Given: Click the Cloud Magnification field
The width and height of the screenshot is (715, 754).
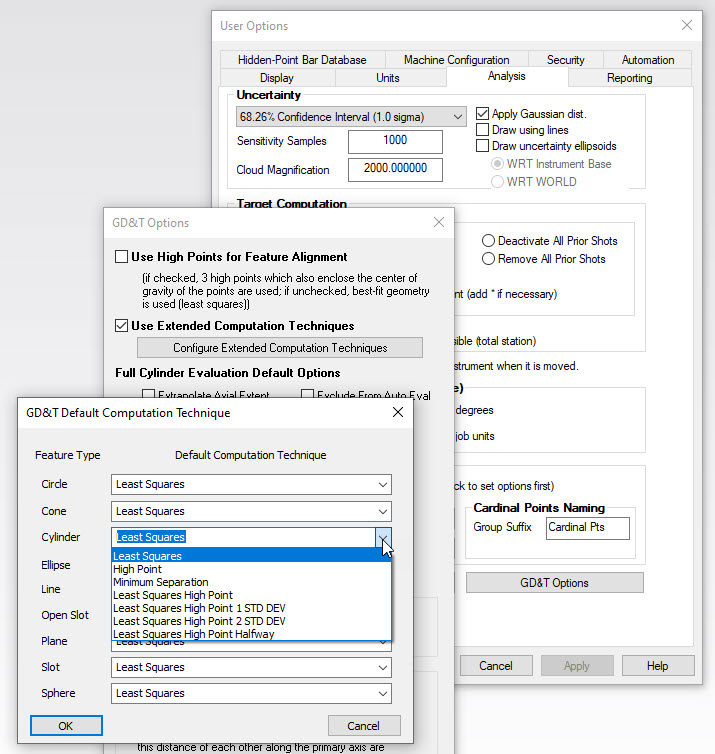Looking at the screenshot, I should [395, 170].
